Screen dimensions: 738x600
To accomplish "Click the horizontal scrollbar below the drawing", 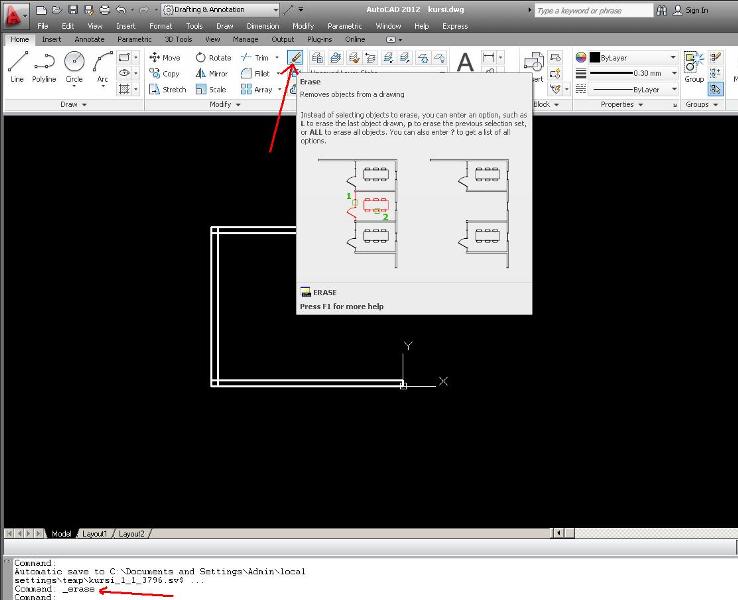I will tap(643, 533).
